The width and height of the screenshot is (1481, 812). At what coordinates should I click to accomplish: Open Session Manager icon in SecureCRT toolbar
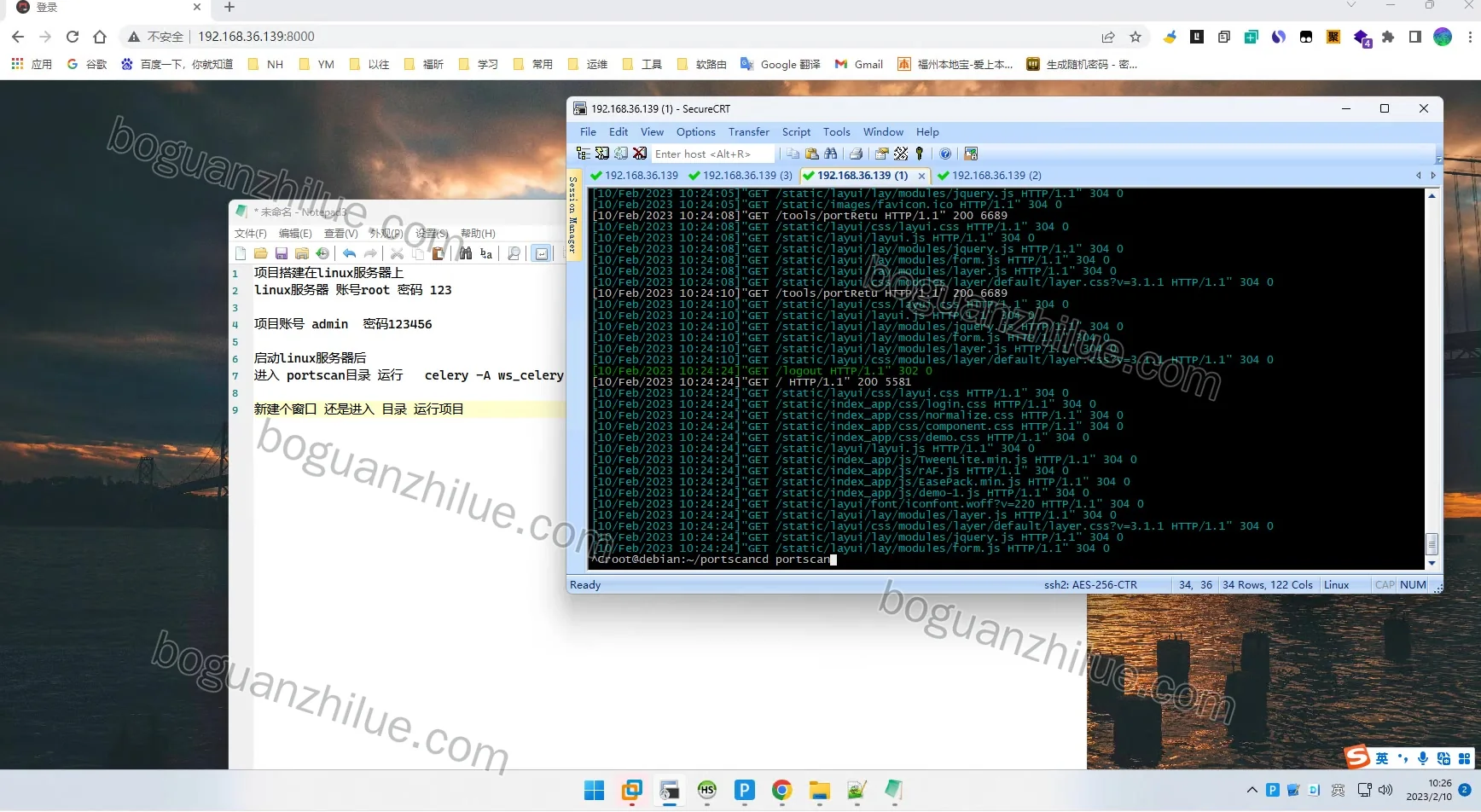[584, 154]
